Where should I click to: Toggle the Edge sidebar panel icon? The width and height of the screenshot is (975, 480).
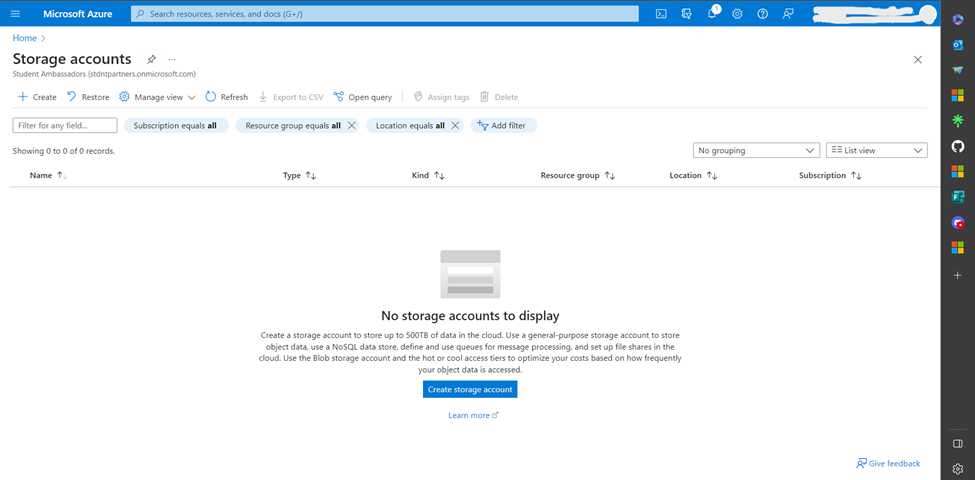pos(958,444)
